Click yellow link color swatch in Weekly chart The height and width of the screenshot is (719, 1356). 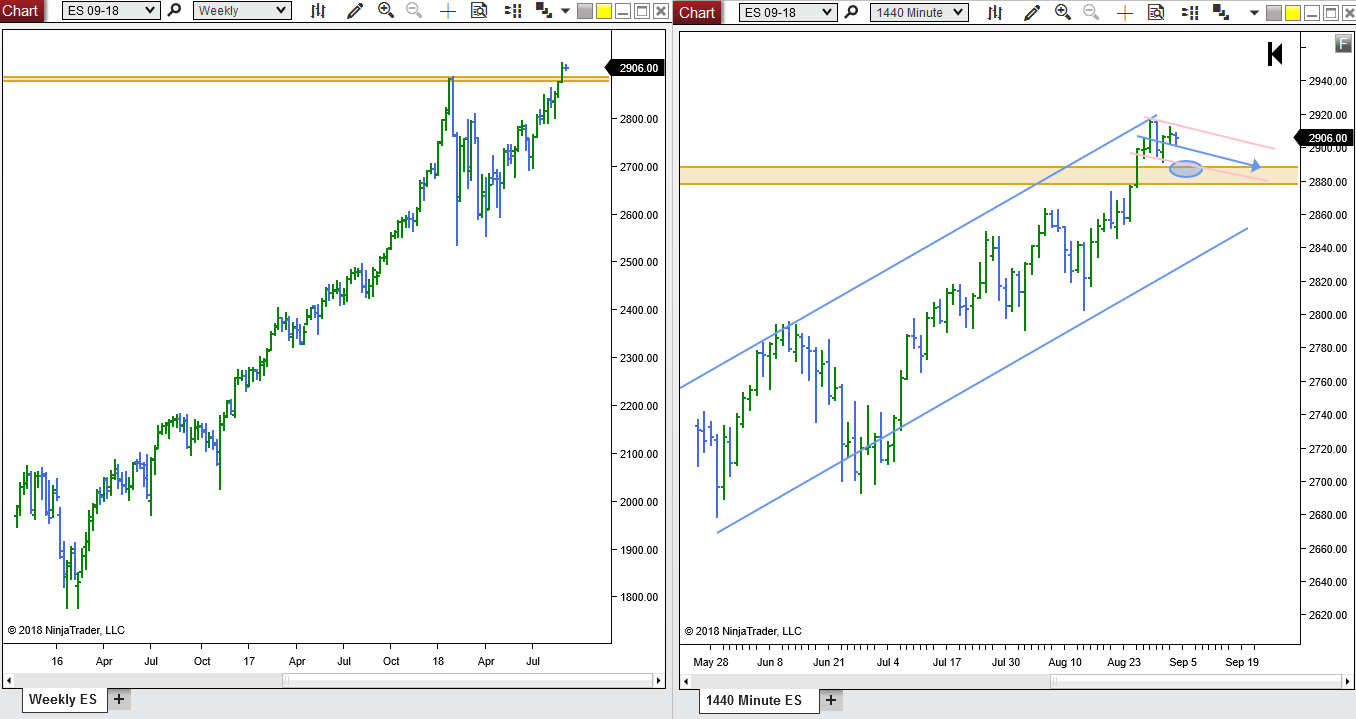click(x=603, y=12)
